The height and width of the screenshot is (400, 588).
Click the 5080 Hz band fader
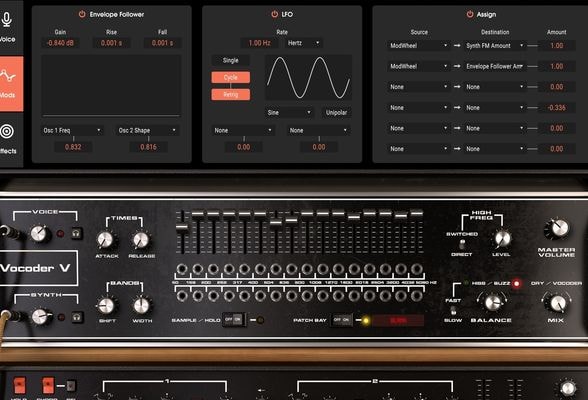point(416,213)
